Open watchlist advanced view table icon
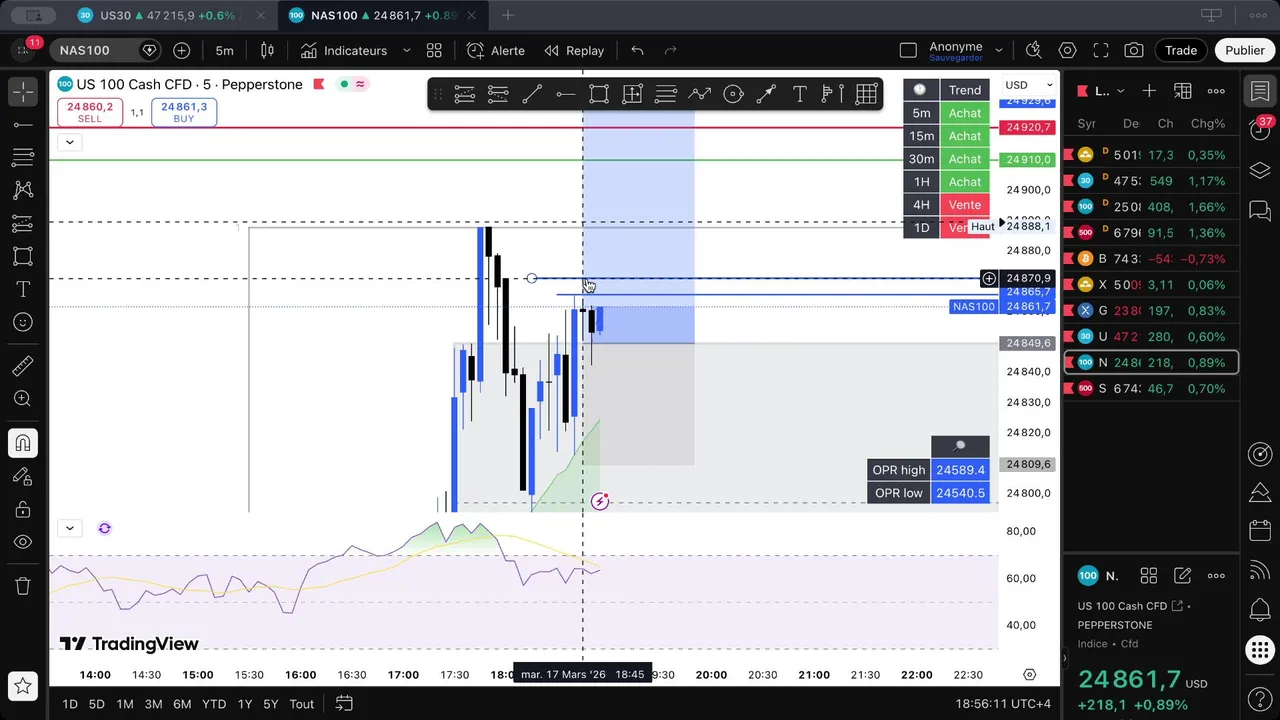 [1183, 91]
